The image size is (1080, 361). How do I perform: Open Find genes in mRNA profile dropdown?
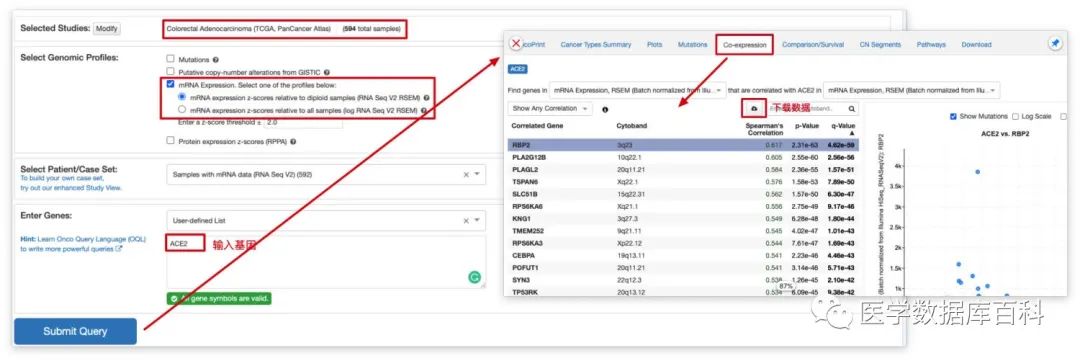pyautogui.click(x=637, y=90)
